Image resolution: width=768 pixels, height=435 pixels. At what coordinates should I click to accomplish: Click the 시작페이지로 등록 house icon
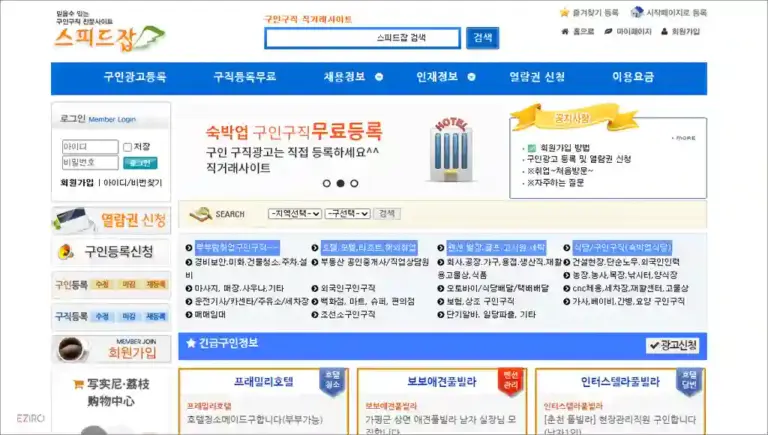637,12
